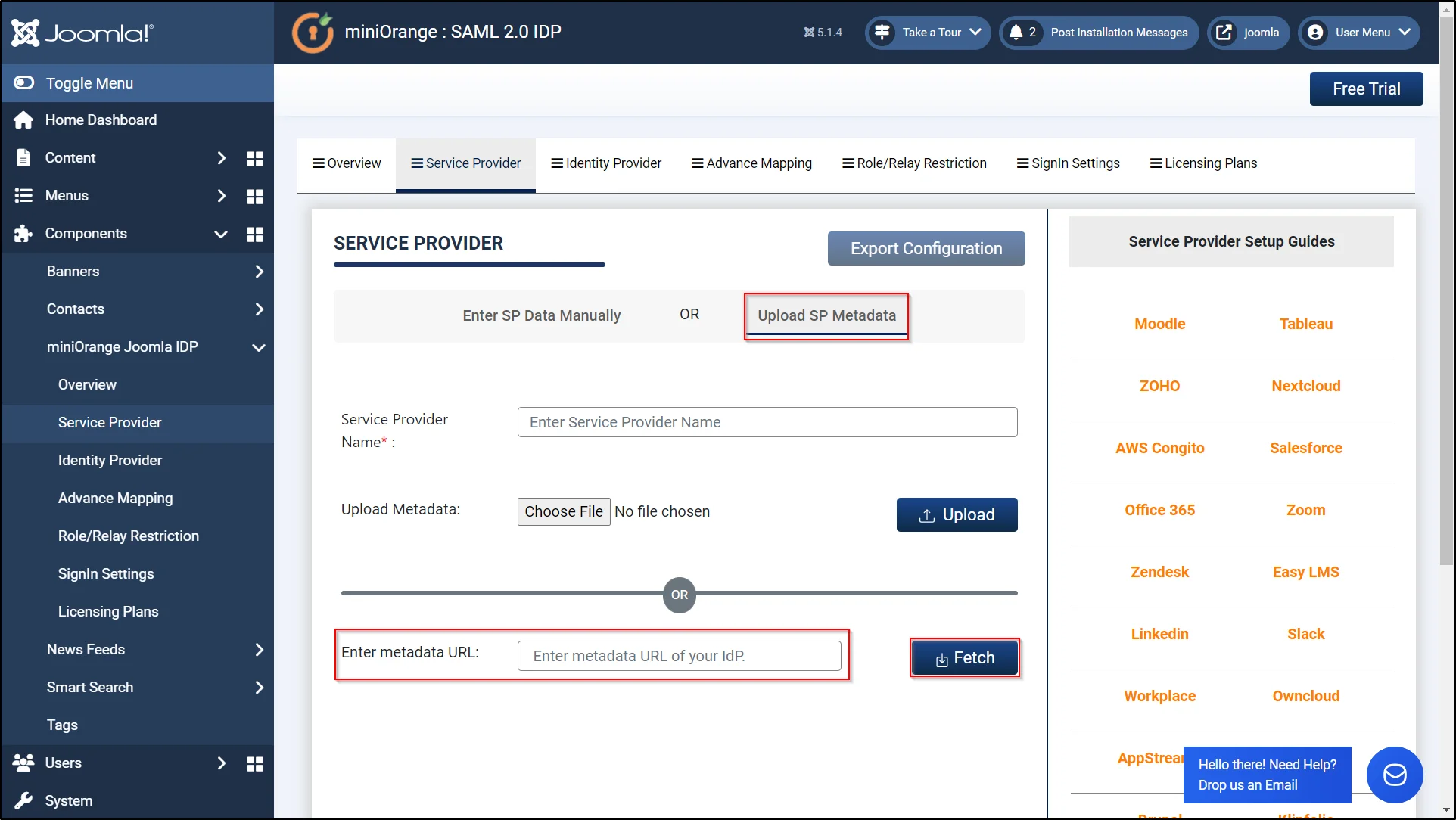Click the Joomla version 5.1.4 icon
The width and height of the screenshot is (1456, 820).
809,33
